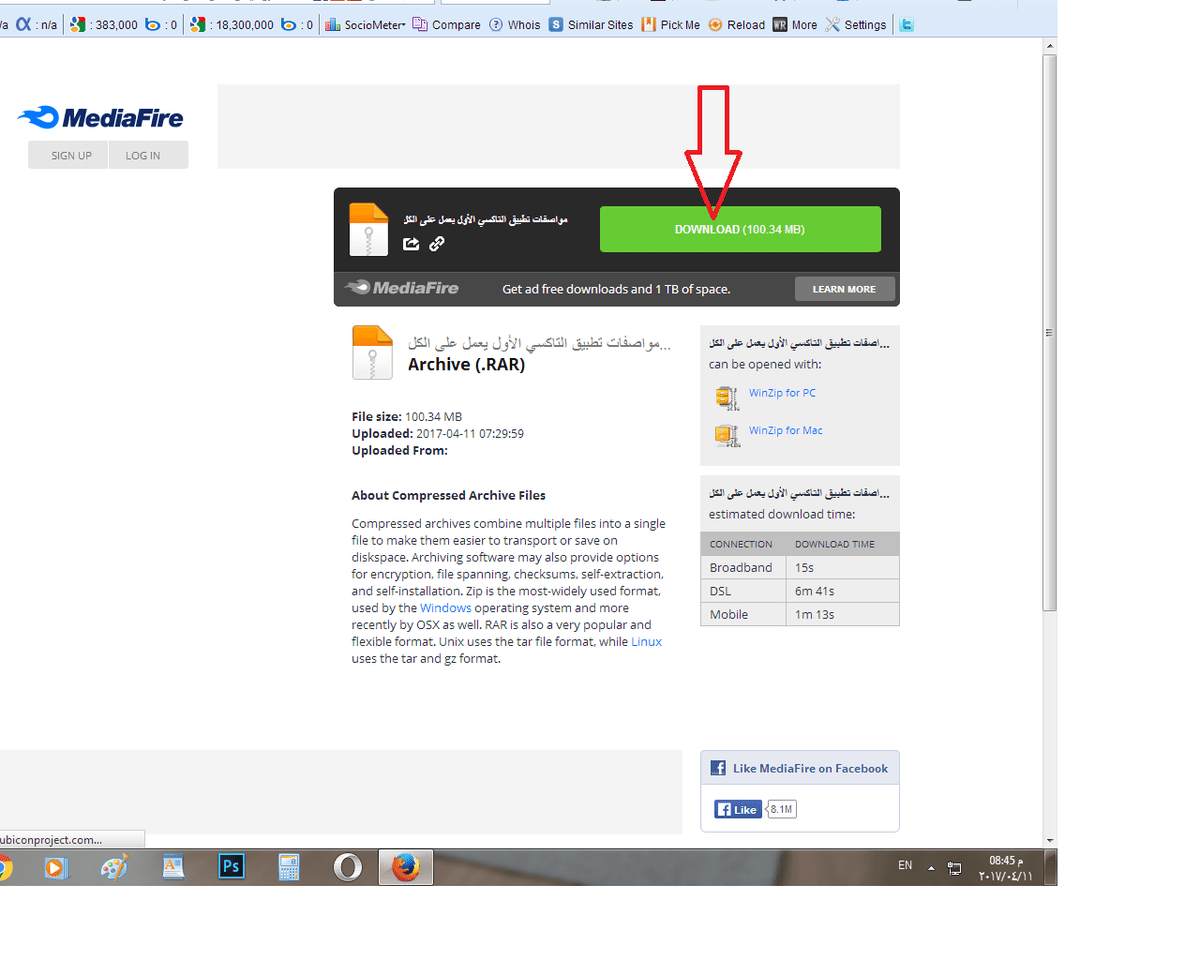The height and width of the screenshot is (960, 1200).
Task: Open Calculator from the taskbar
Action: point(289,868)
